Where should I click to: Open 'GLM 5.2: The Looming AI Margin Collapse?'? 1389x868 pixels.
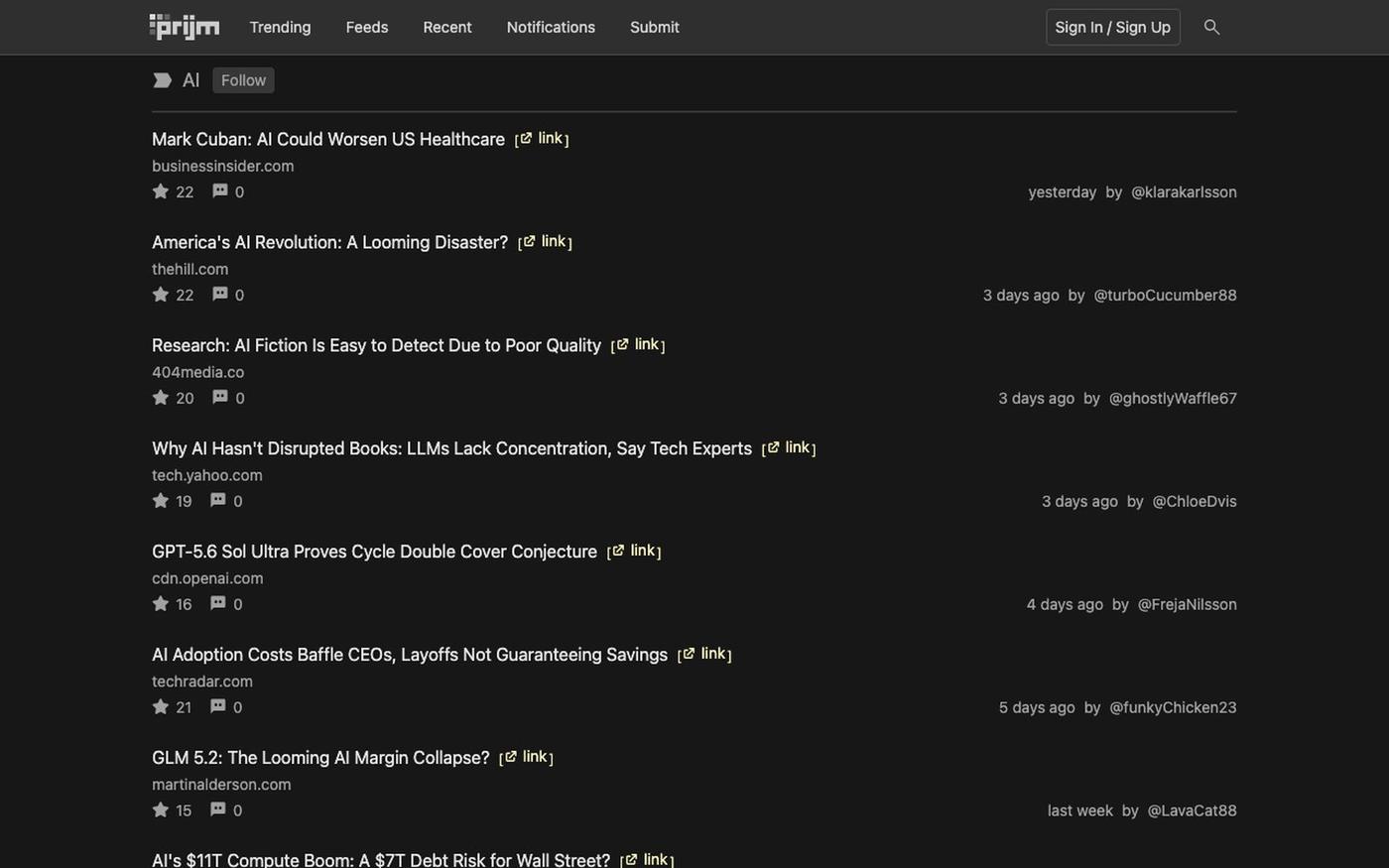coord(320,758)
